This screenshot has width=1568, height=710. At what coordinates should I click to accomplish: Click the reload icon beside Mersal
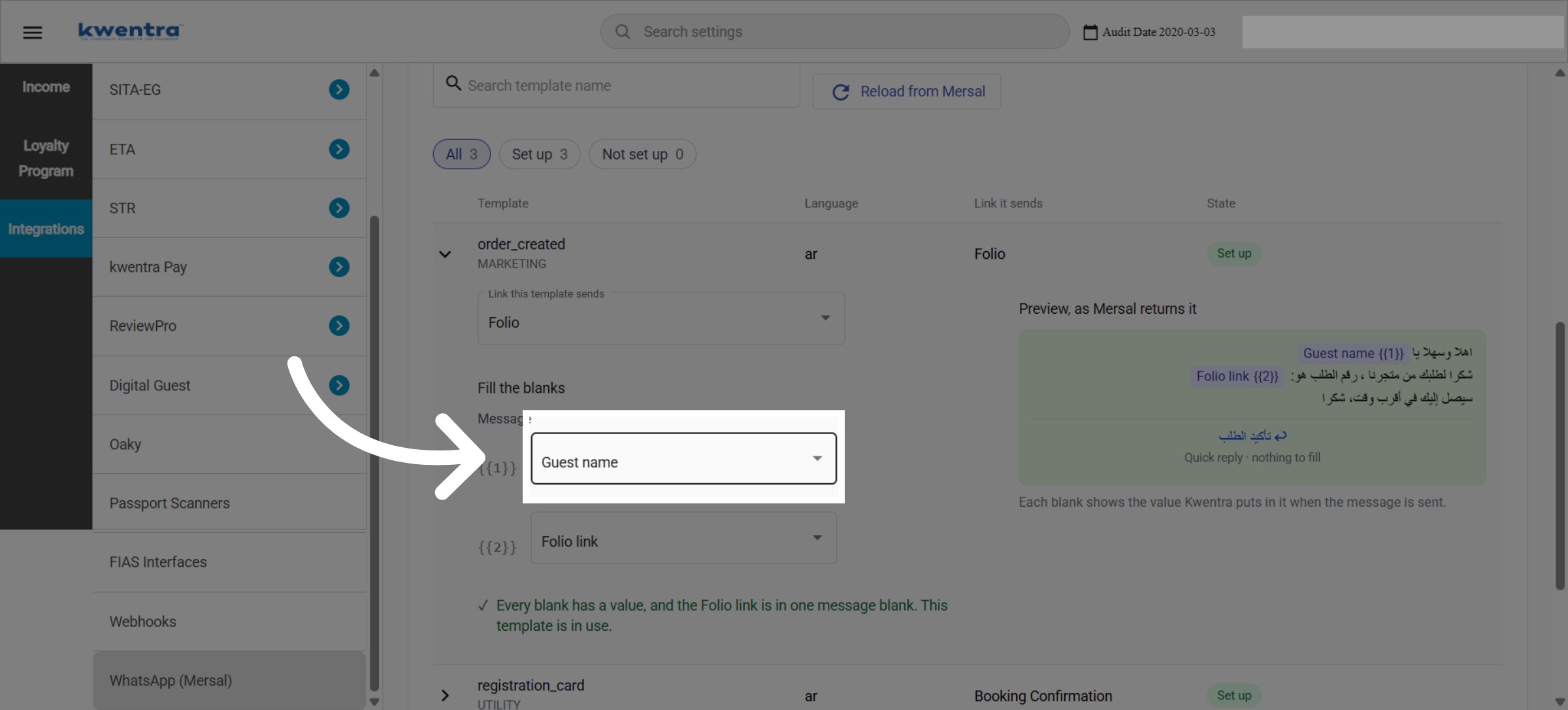pos(841,92)
